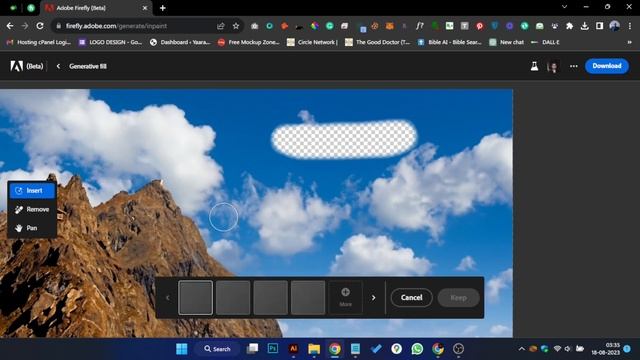
Task: Click the address bar URL
Action: [x=116, y=26]
